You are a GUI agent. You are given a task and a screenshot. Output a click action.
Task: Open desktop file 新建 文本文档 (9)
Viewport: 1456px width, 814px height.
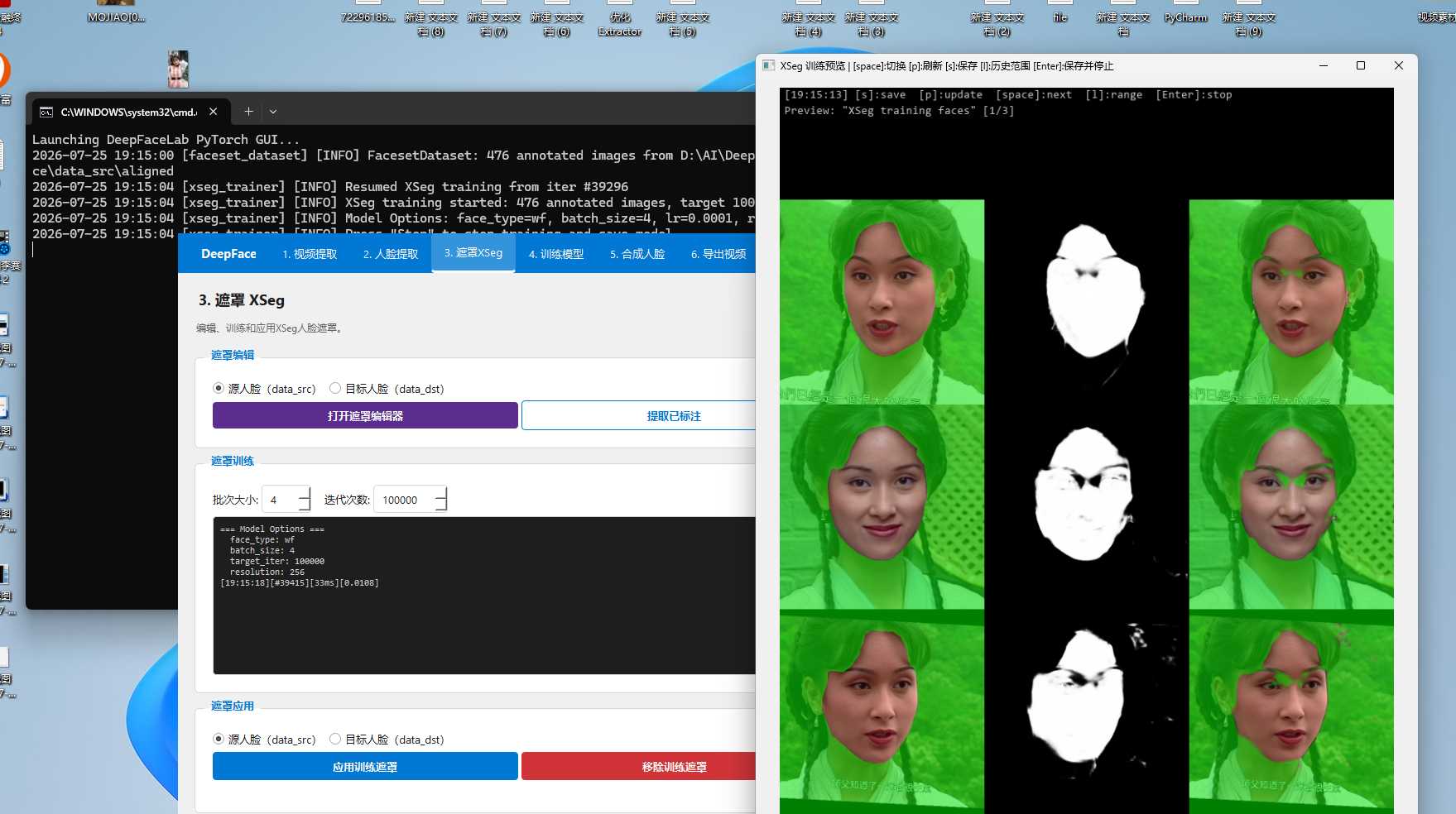[1248, 19]
